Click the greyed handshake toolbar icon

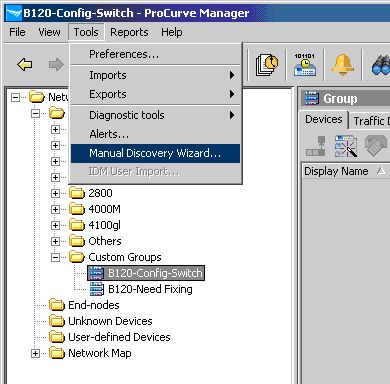click(x=376, y=145)
